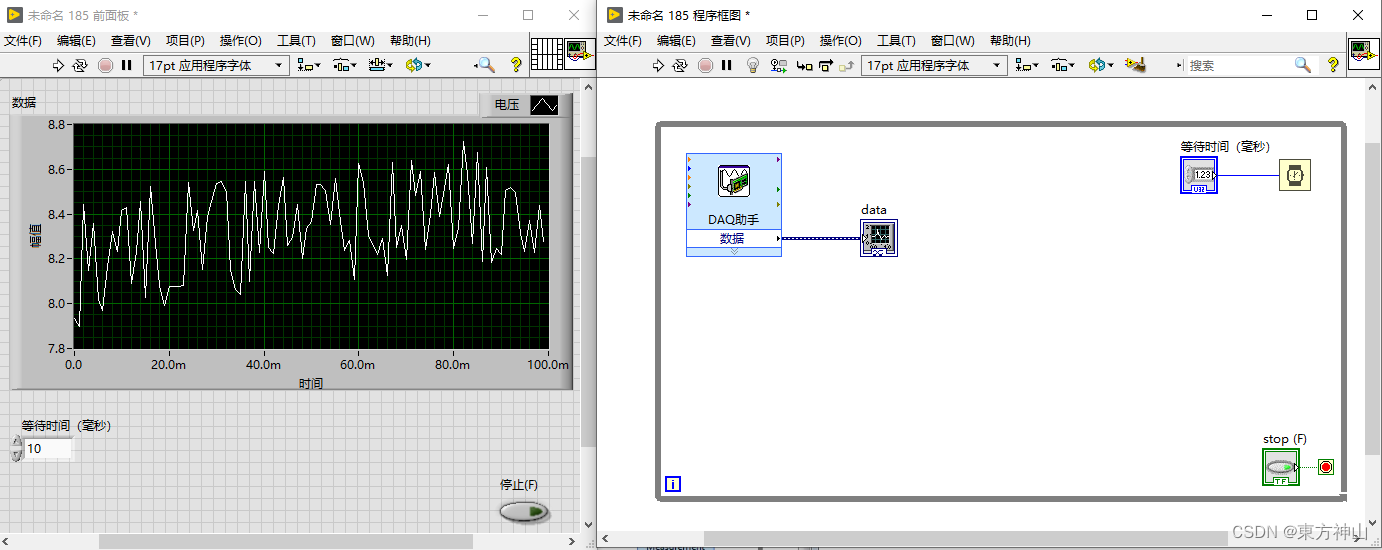Click the 数据 graph label

24,102
